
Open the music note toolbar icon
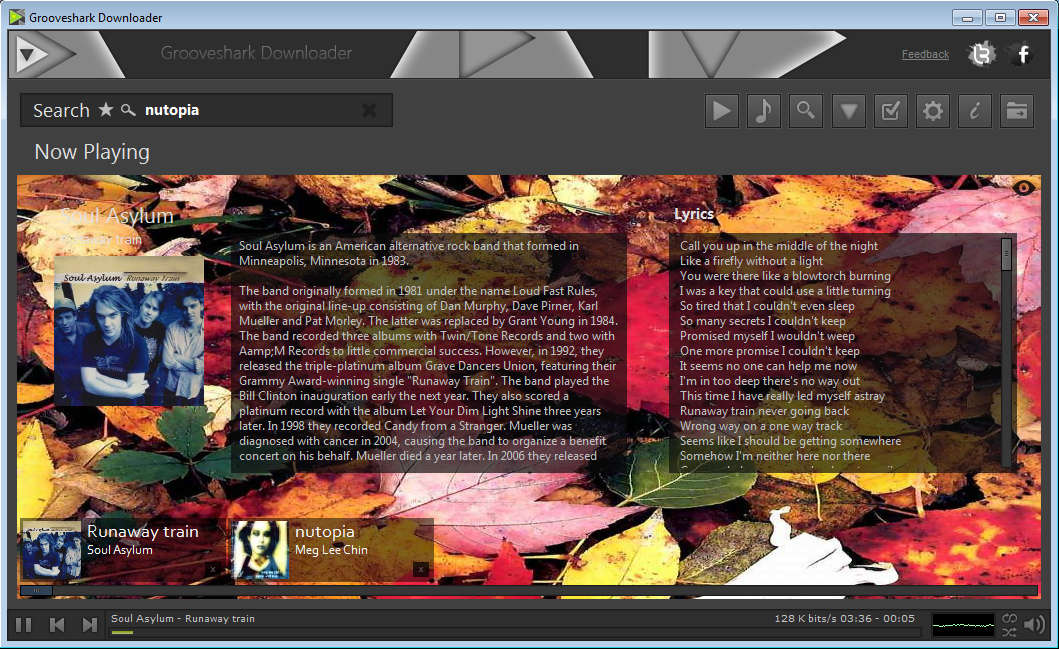coord(764,110)
